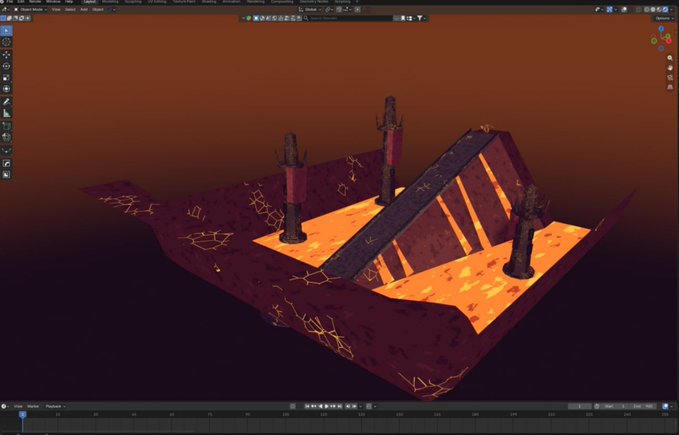Open the Playback dropdown in timeline

click(x=55, y=406)
